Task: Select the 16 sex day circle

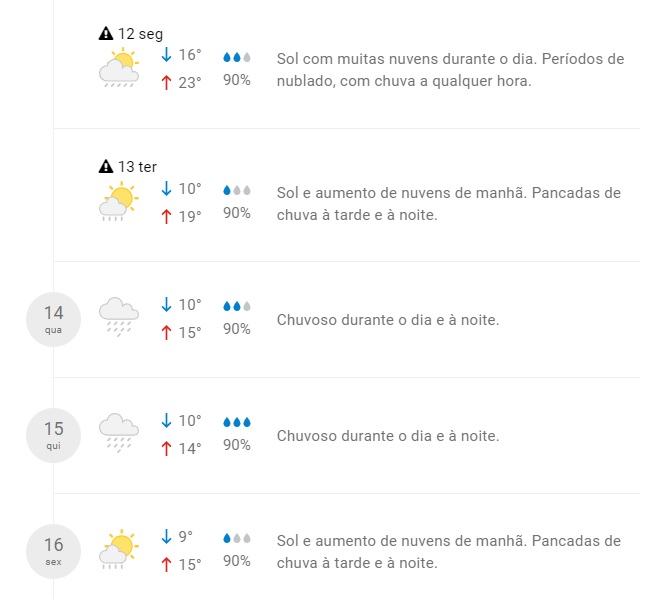Action: [53, 551]
